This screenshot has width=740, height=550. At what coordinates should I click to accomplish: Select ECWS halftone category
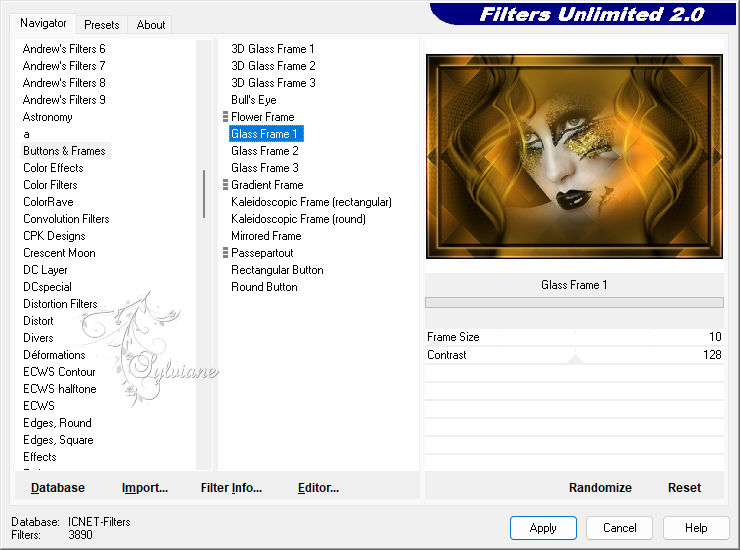point(59,389)
